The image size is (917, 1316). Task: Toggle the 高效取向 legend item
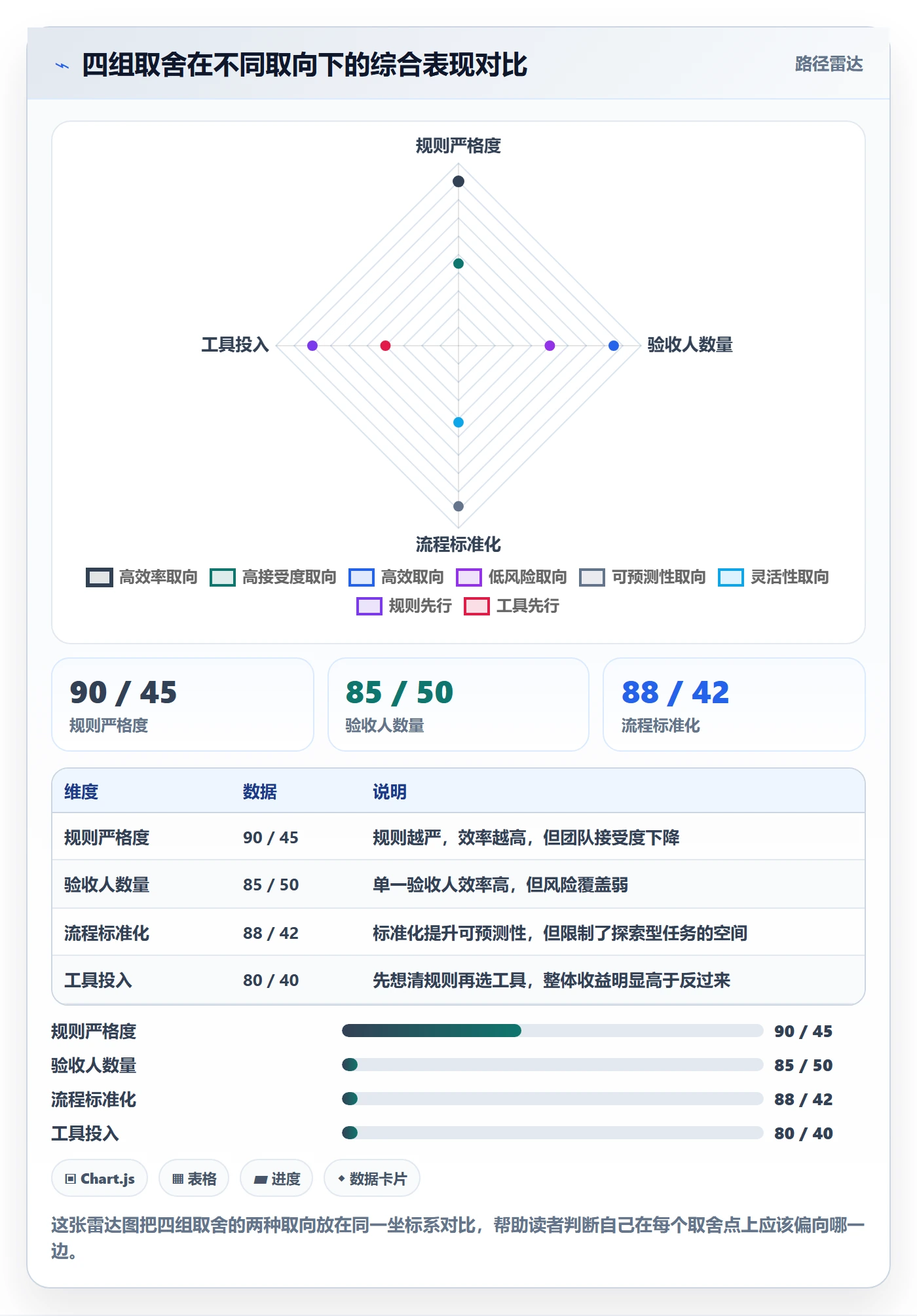396,577
